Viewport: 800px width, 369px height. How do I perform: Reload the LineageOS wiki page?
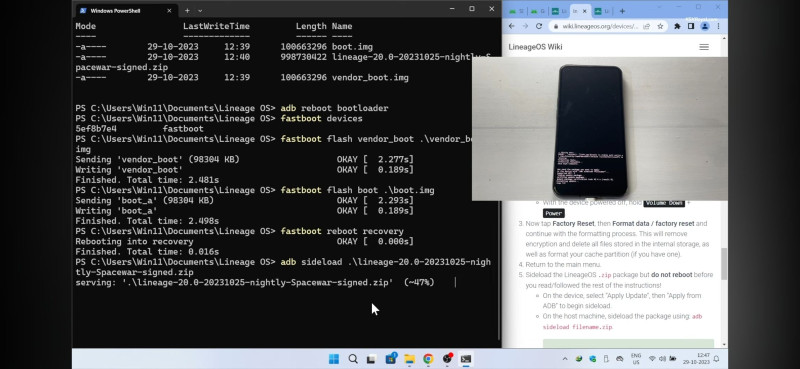pyautogui.click(x=539, y=26)
